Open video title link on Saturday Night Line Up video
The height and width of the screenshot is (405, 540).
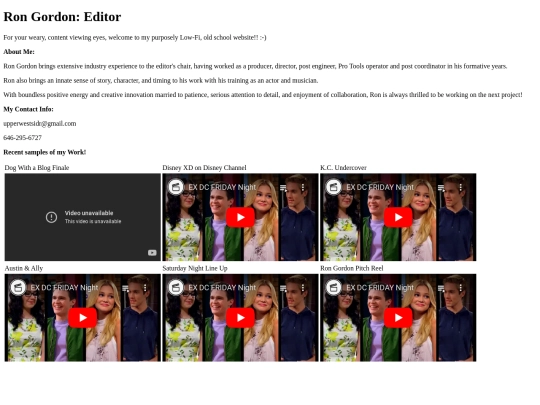point(222,287)
